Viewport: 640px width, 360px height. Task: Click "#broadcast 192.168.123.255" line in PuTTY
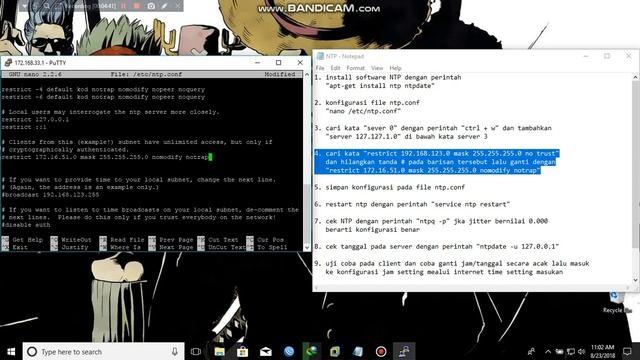[51, 195]
